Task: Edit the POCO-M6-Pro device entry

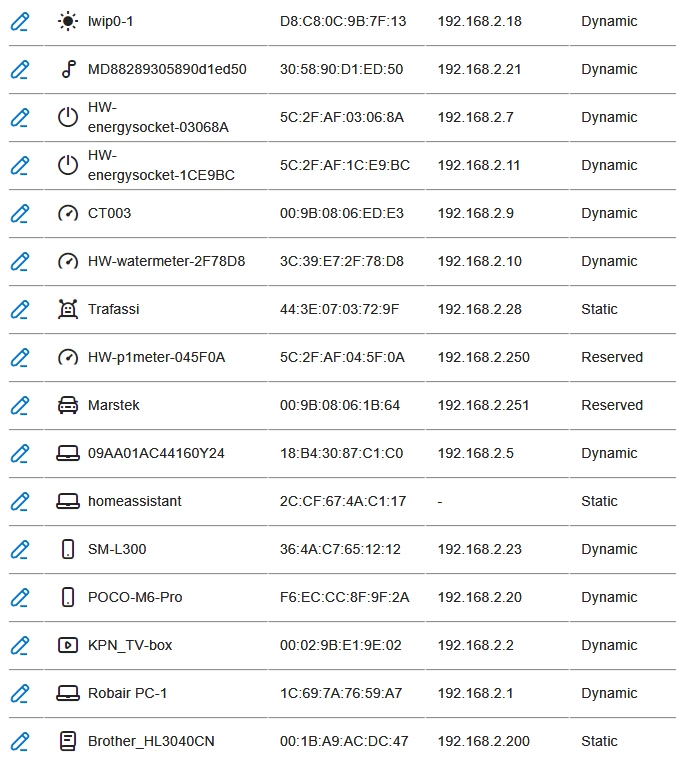Action: [x=19, y=597]
